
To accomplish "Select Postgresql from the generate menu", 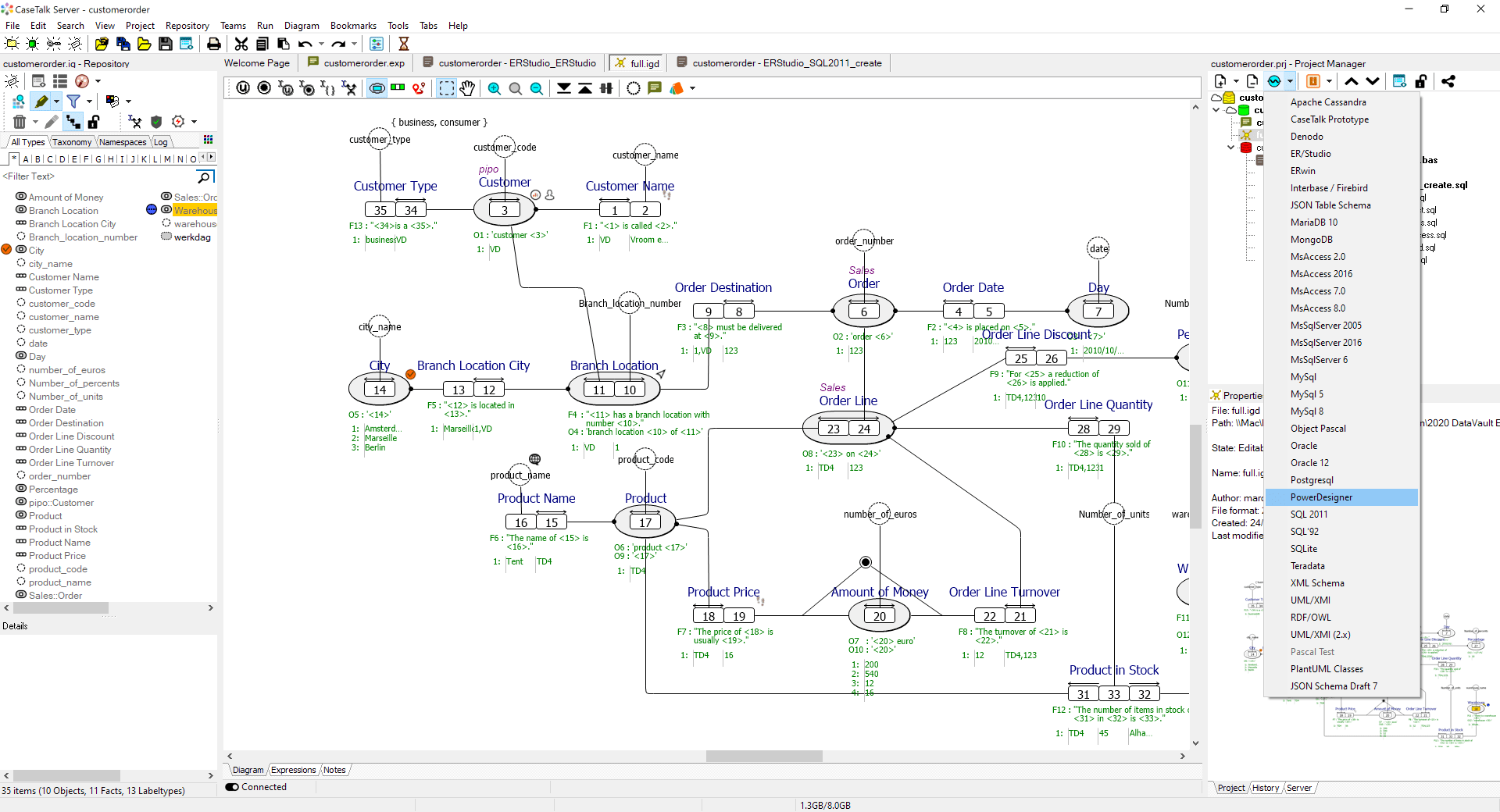I will click(1341, 480).
